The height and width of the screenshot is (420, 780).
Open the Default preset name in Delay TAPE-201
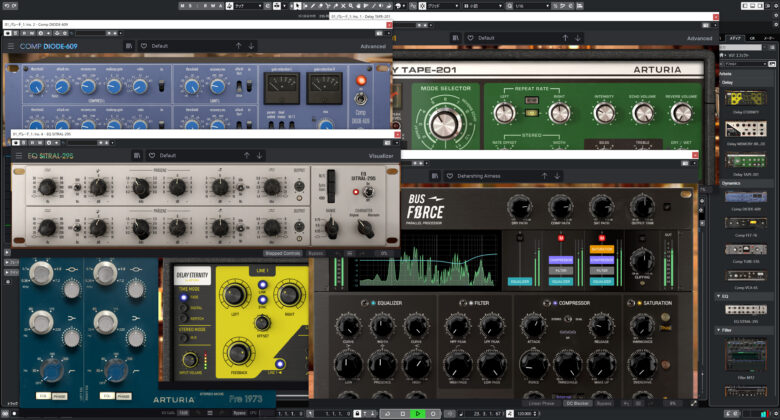pyautogui.click(x=486, y=38)
